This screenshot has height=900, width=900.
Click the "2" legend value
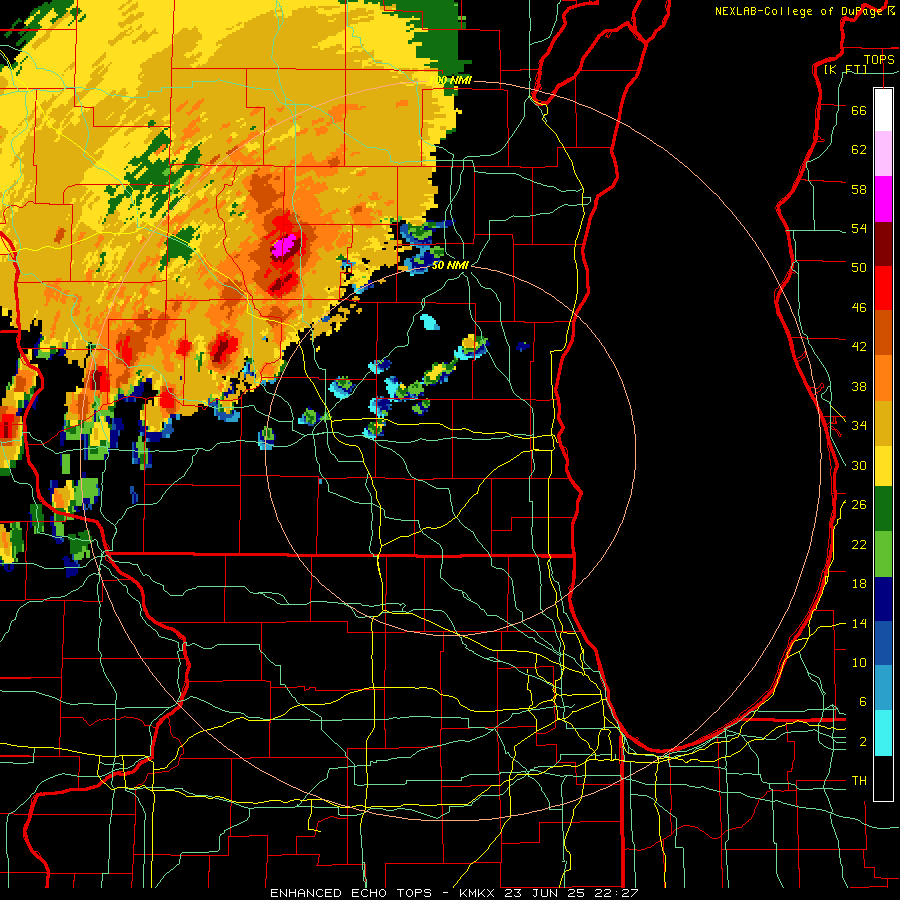(x=863, y=742)
